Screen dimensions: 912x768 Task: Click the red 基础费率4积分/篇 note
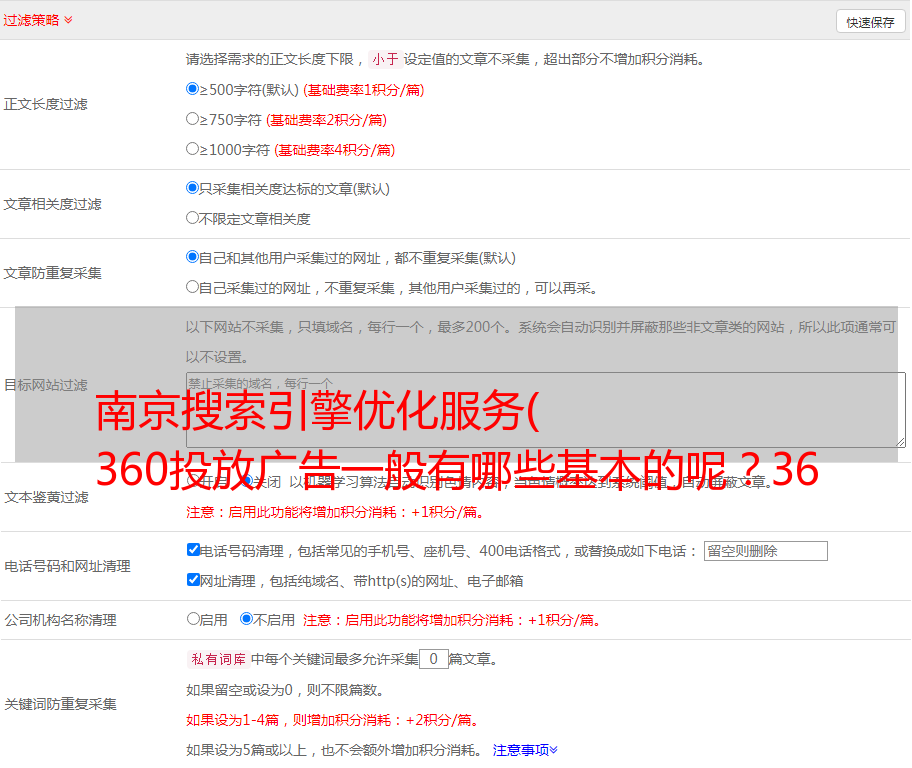[334, 150]
